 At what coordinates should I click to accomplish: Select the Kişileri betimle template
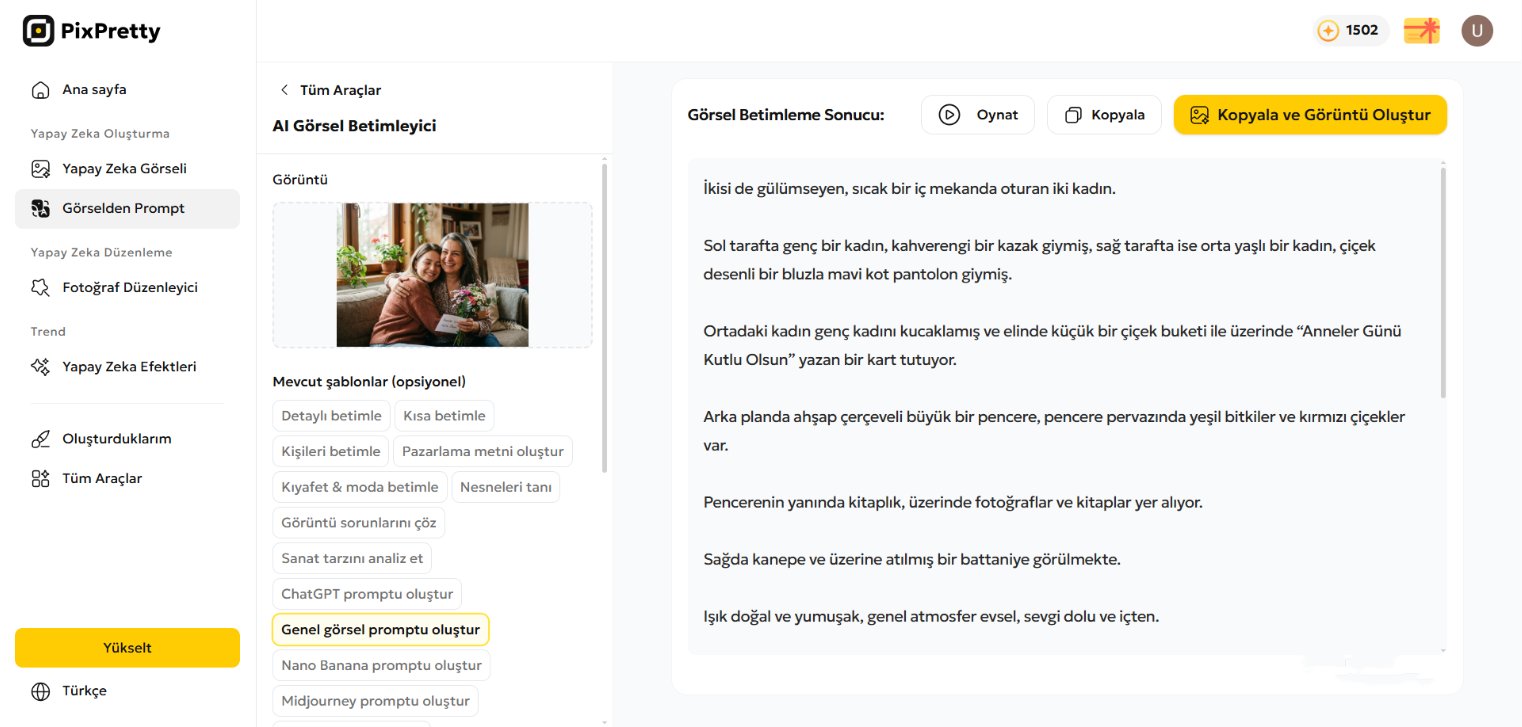pos(331,452)
